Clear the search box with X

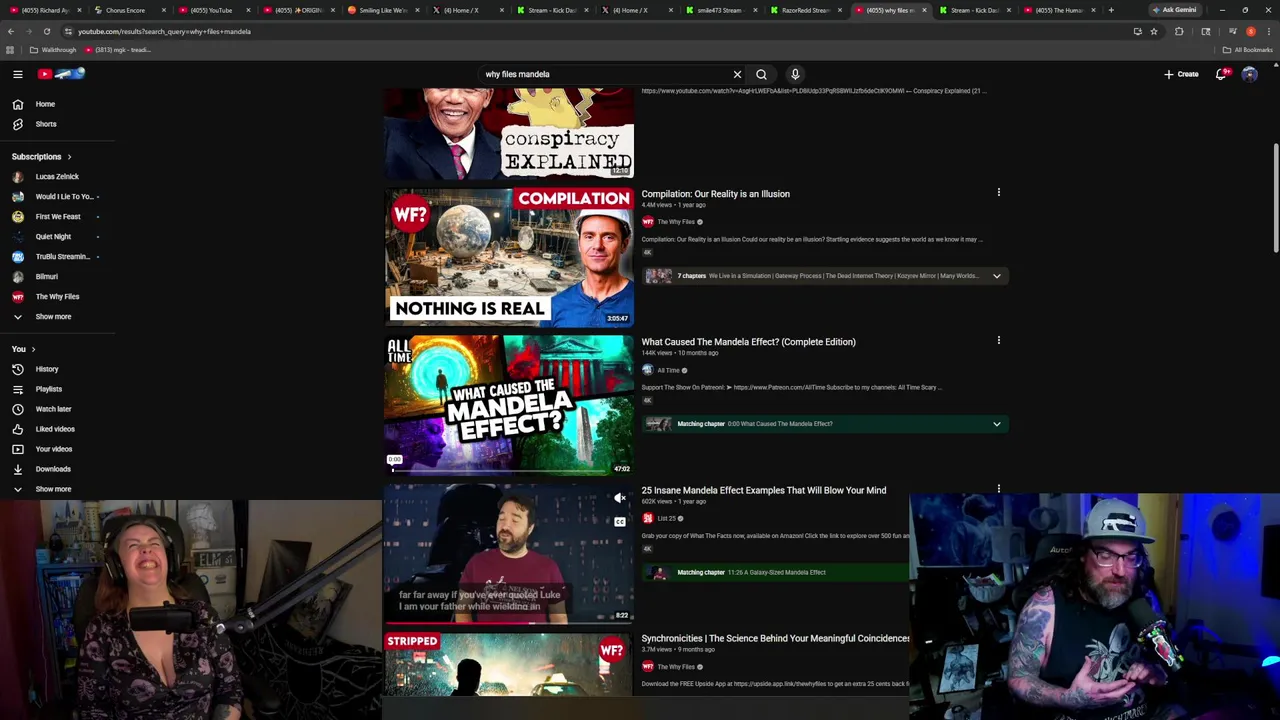(x=737, y=74)
